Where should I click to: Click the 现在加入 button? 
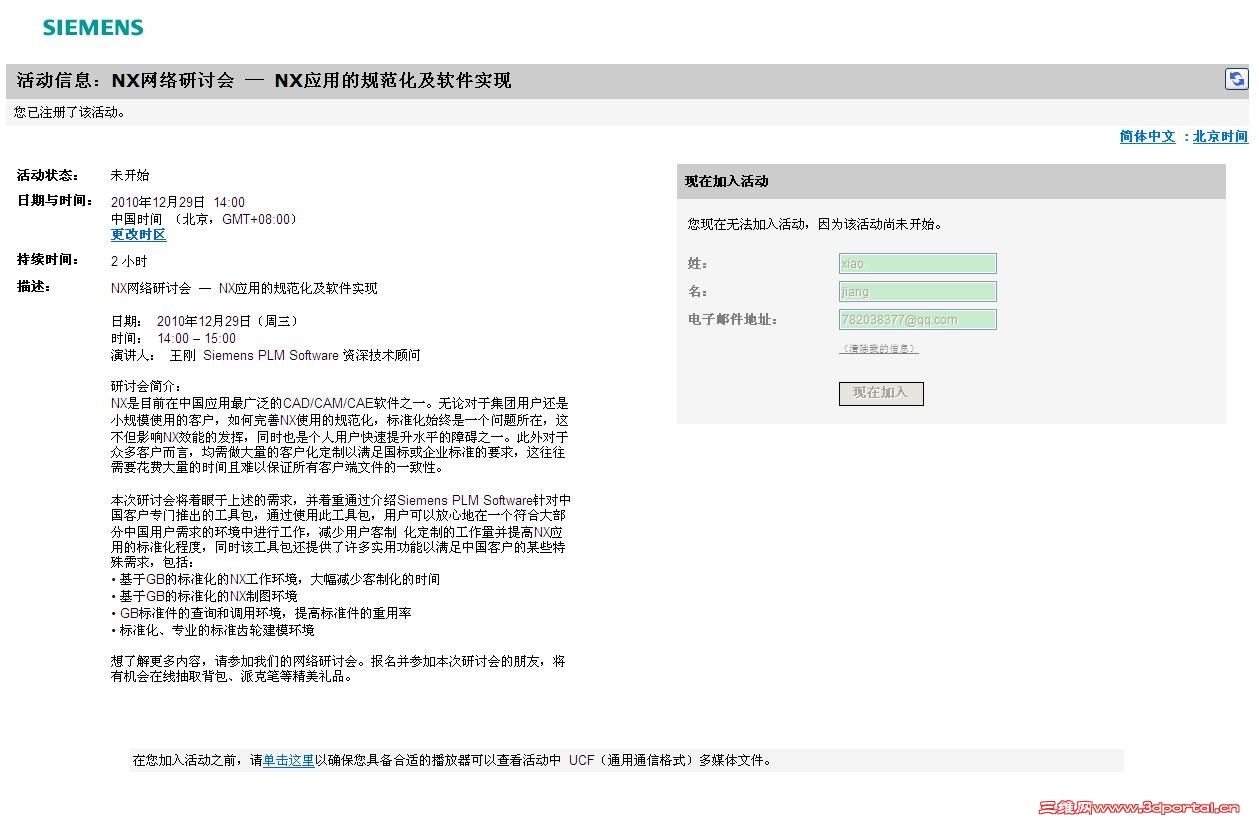881,393
